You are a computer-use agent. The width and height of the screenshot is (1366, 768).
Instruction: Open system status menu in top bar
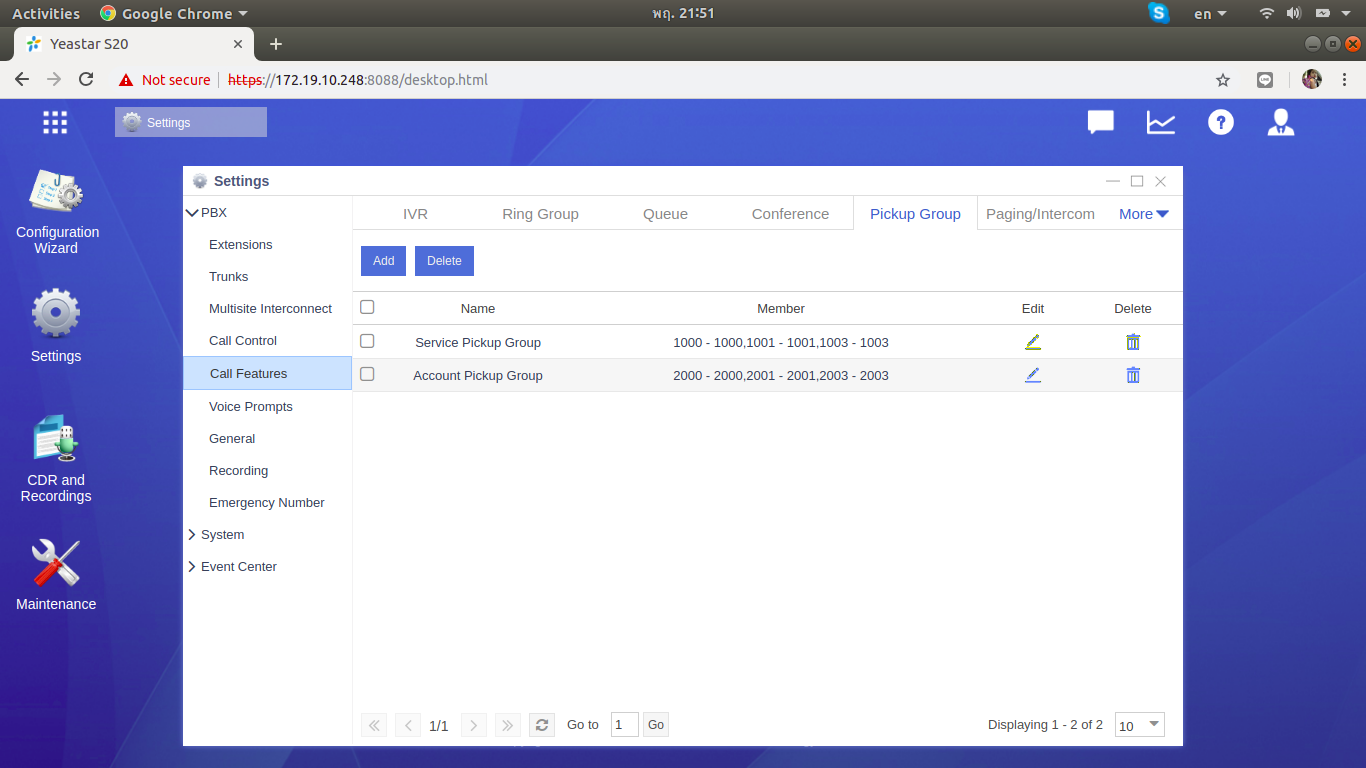[1306, 13]
